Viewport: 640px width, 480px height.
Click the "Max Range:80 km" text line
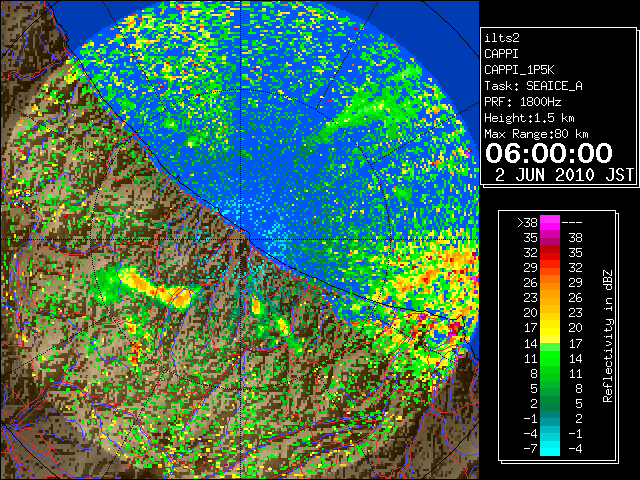[536, 134]
